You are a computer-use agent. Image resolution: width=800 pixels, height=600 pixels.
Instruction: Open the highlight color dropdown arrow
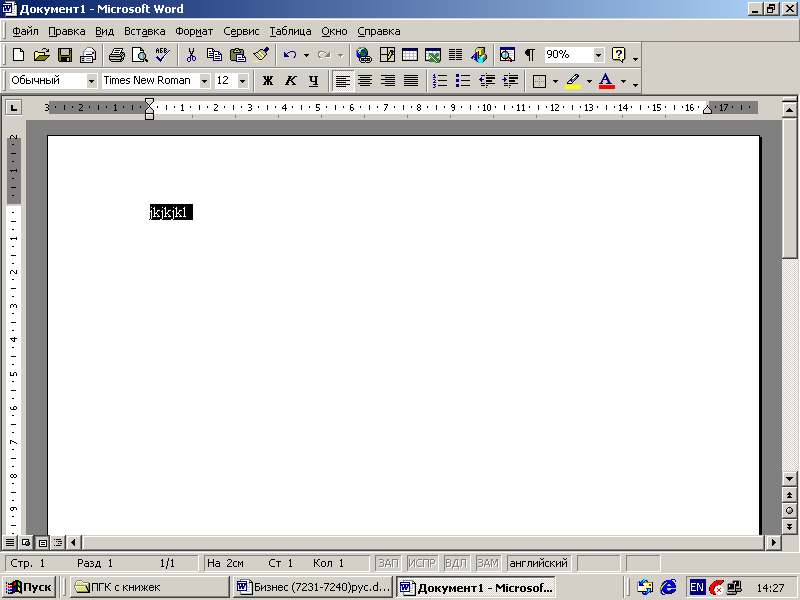[589, 81]
